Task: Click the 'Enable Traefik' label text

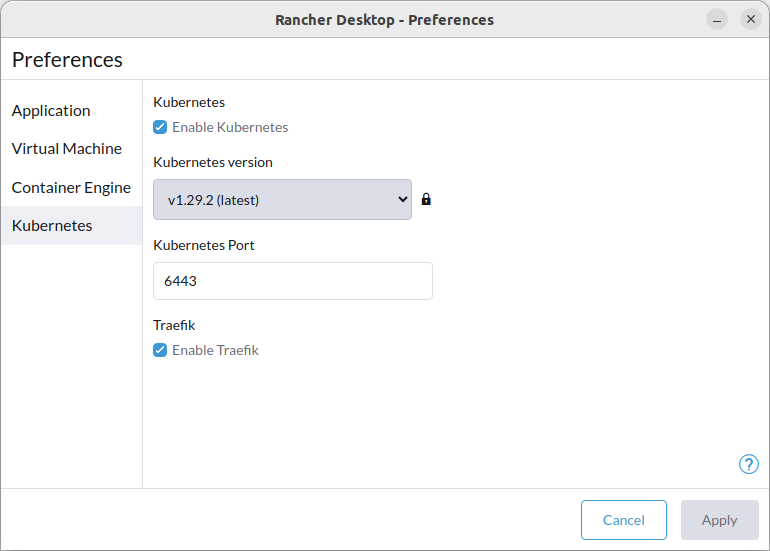Action: 215,350
